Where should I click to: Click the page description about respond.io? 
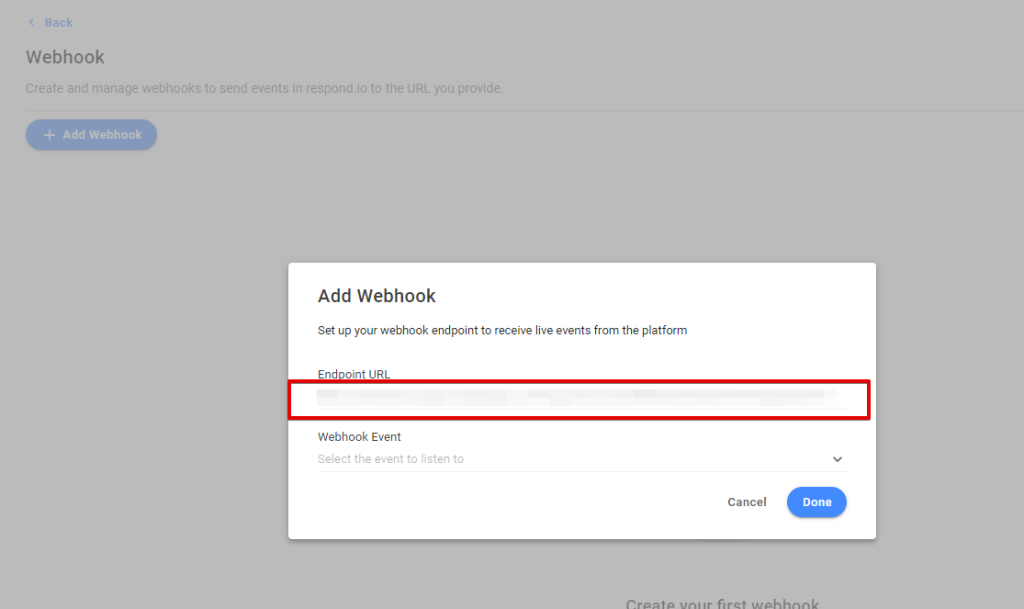click(264, 88)
